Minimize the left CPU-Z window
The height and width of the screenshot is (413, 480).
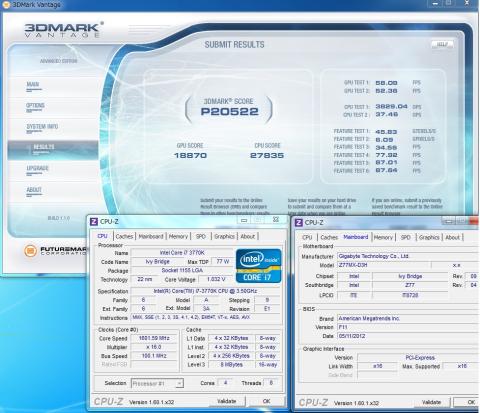tap(244, 220)
